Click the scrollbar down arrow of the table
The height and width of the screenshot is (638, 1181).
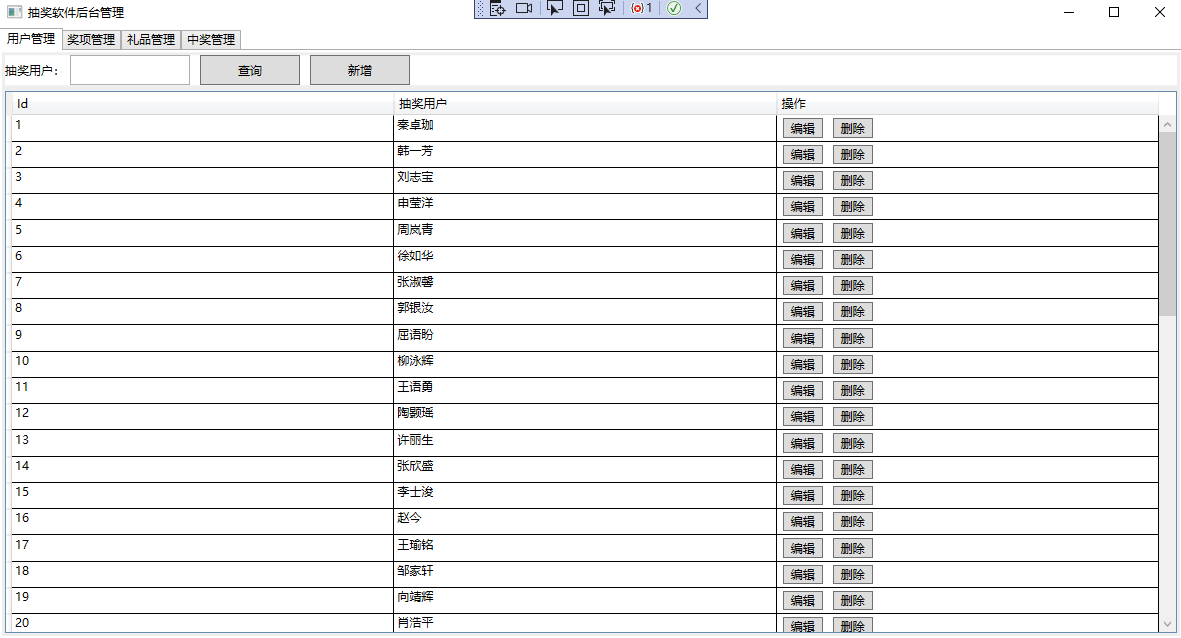coord(1167,624)
